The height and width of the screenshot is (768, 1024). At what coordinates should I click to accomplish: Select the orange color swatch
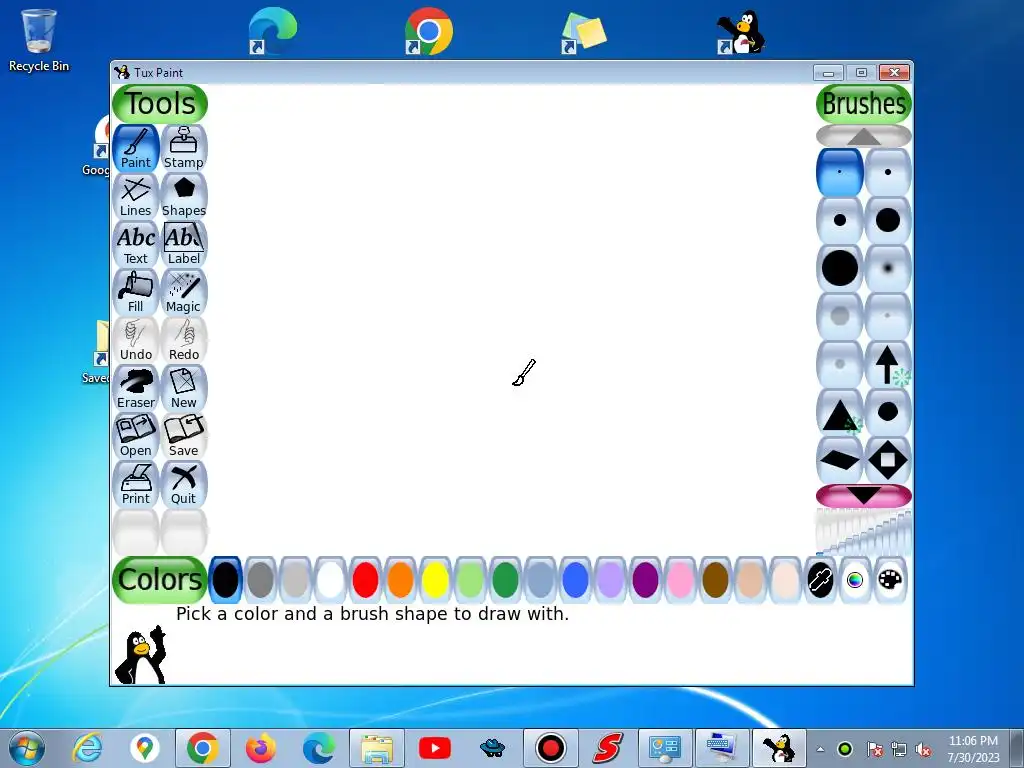point(400,580)
